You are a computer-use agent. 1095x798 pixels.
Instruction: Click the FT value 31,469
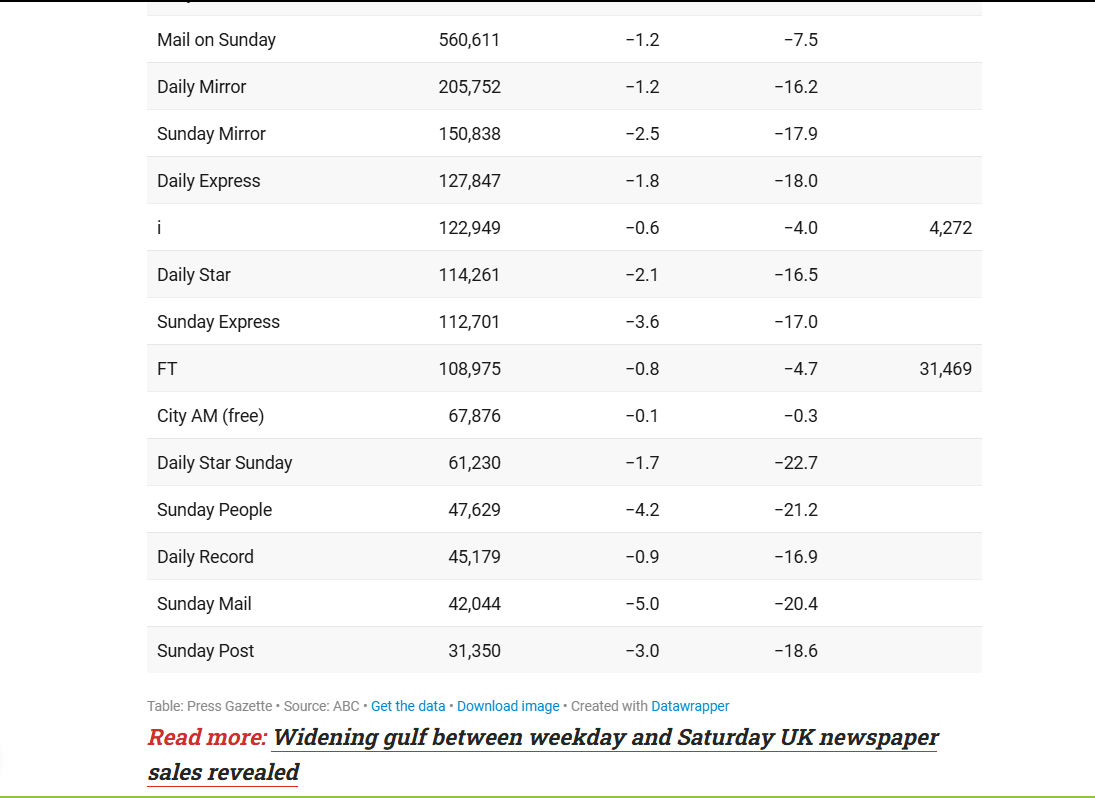tap(946, 369)
